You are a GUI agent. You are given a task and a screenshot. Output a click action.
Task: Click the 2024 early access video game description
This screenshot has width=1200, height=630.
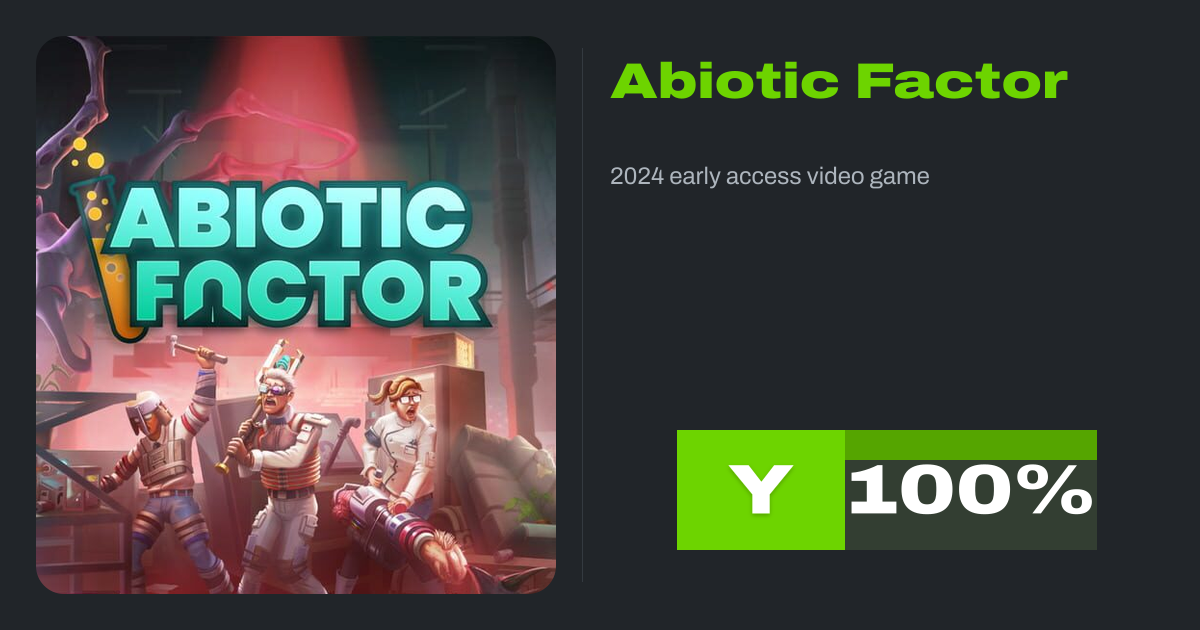(770, 177)
